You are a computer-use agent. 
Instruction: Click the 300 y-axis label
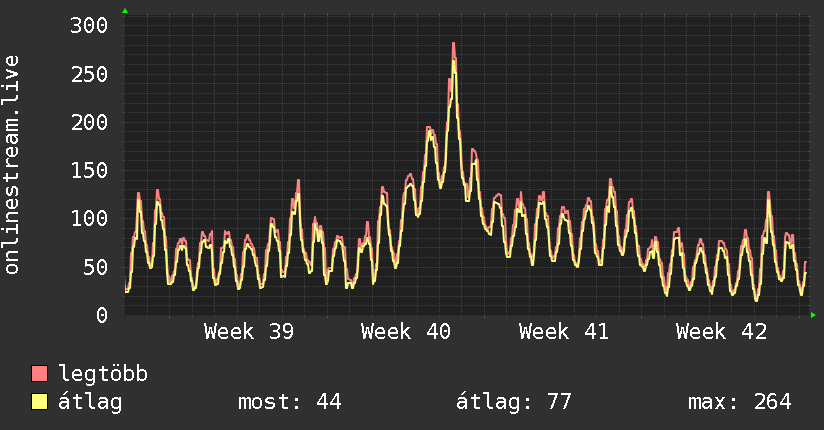[89, 25]
